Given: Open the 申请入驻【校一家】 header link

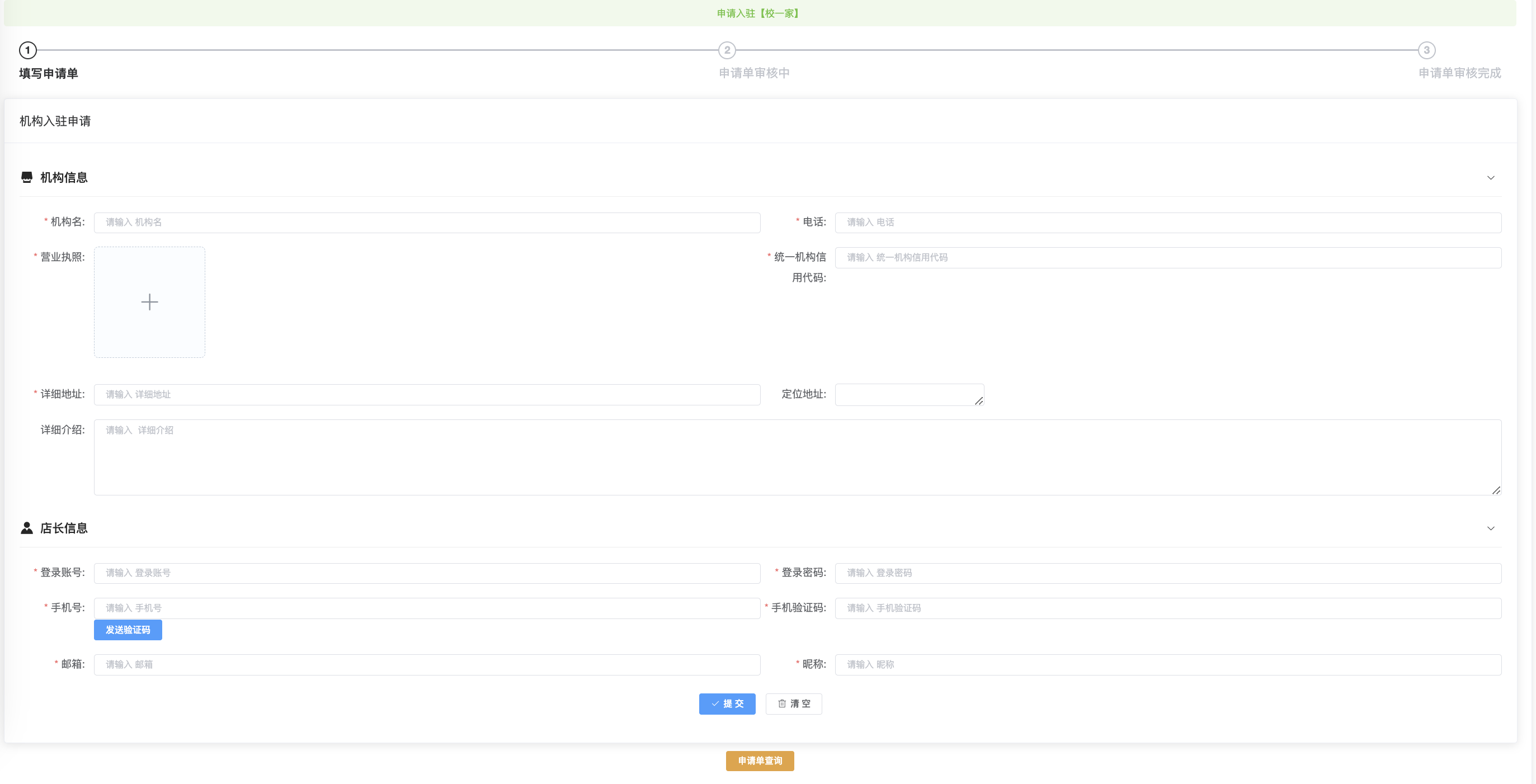Looking at the screenshot, I should pos(758,12).
